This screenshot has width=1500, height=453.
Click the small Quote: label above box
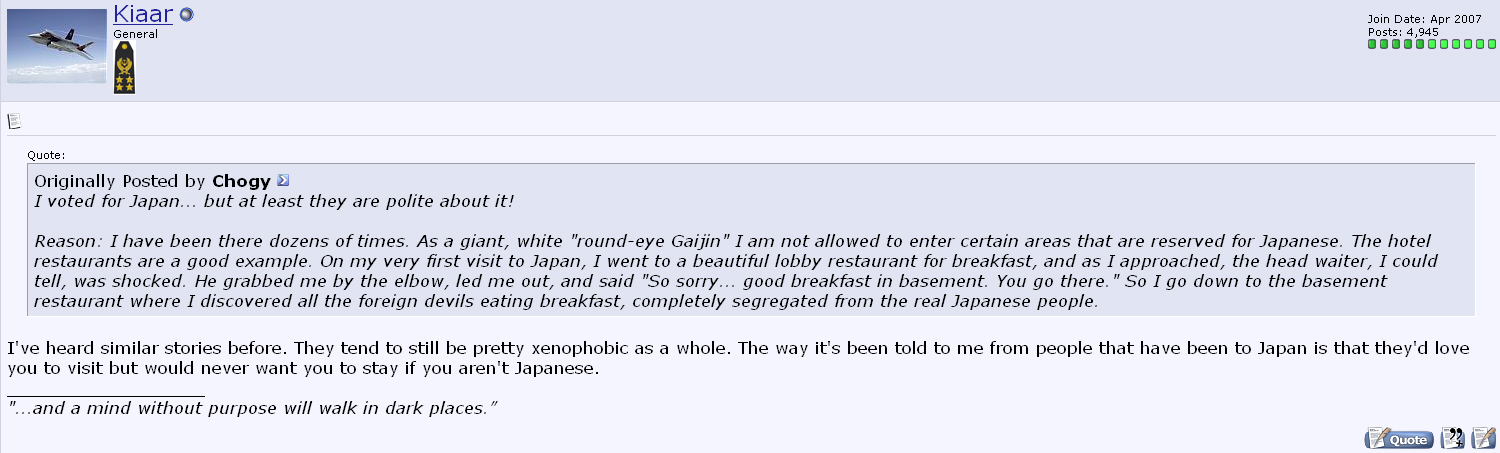click(x=46, y=155)
